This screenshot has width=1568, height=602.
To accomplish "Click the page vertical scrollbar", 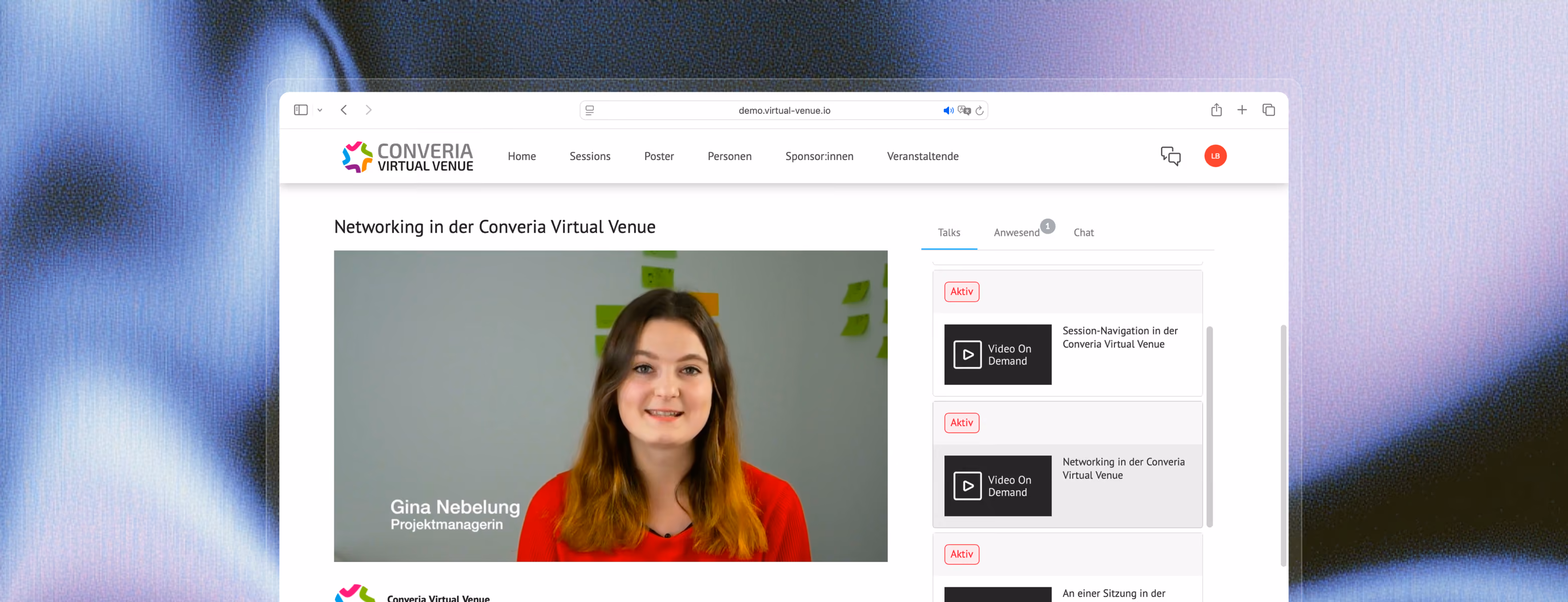I will [x=1283, y=445].
